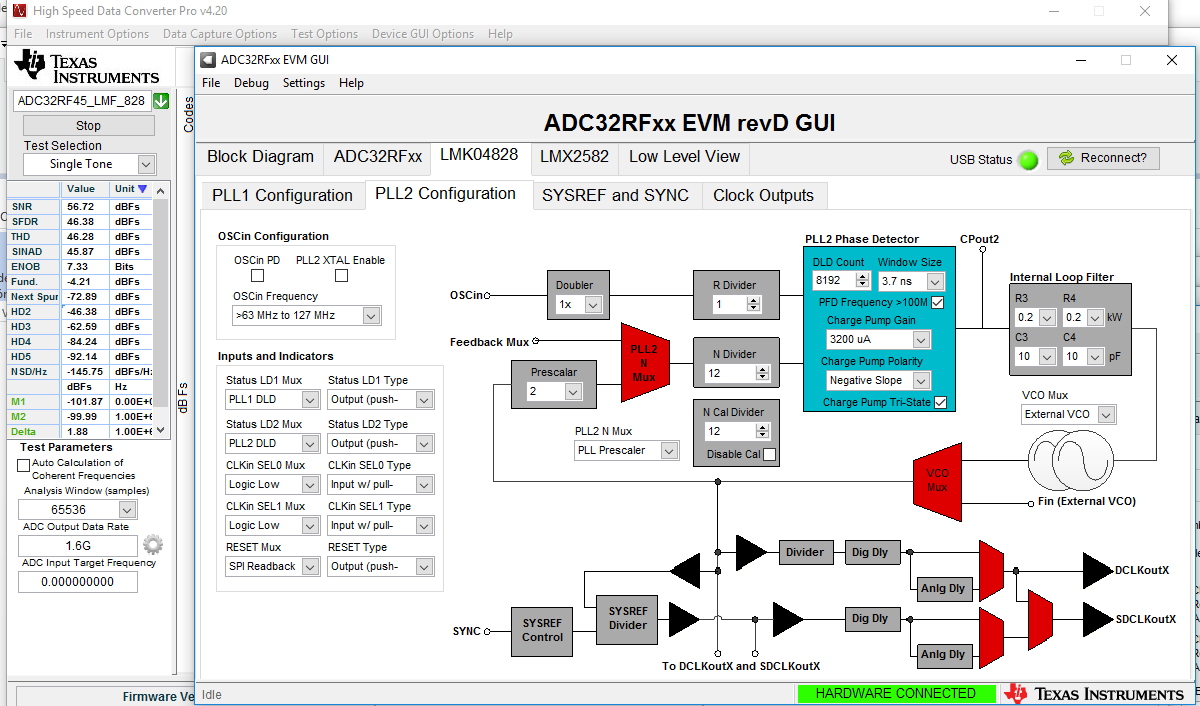The height and width of the screenshot is (706, 1200).
Task: Switch to the SYSREF and SYNC tab
Action: (x=615, y=196)
